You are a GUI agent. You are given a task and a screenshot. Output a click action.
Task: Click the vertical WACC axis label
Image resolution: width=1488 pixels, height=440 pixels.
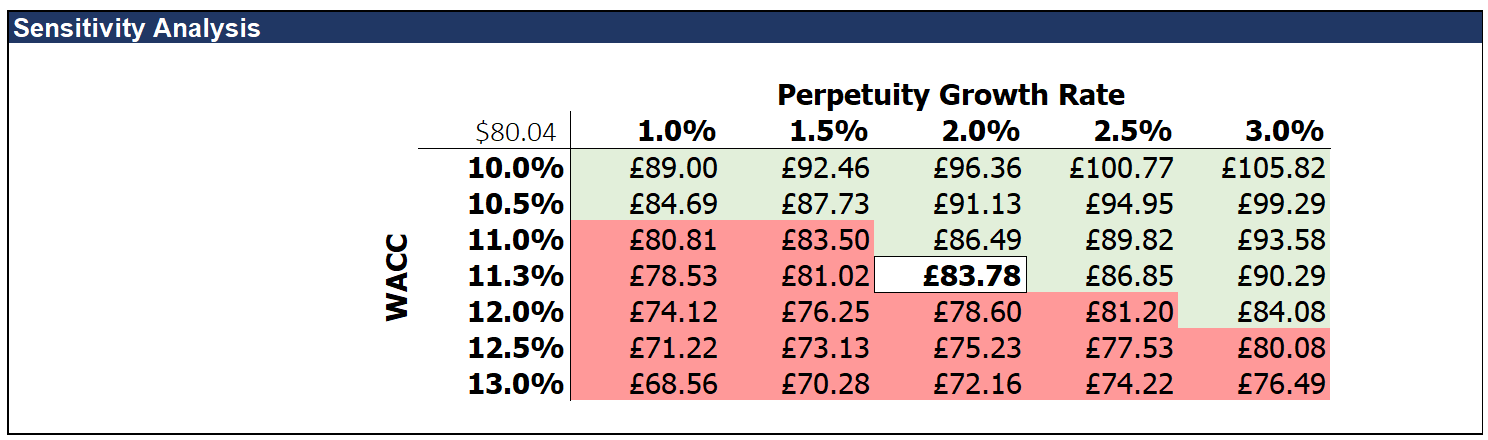[x=398, y=277]
